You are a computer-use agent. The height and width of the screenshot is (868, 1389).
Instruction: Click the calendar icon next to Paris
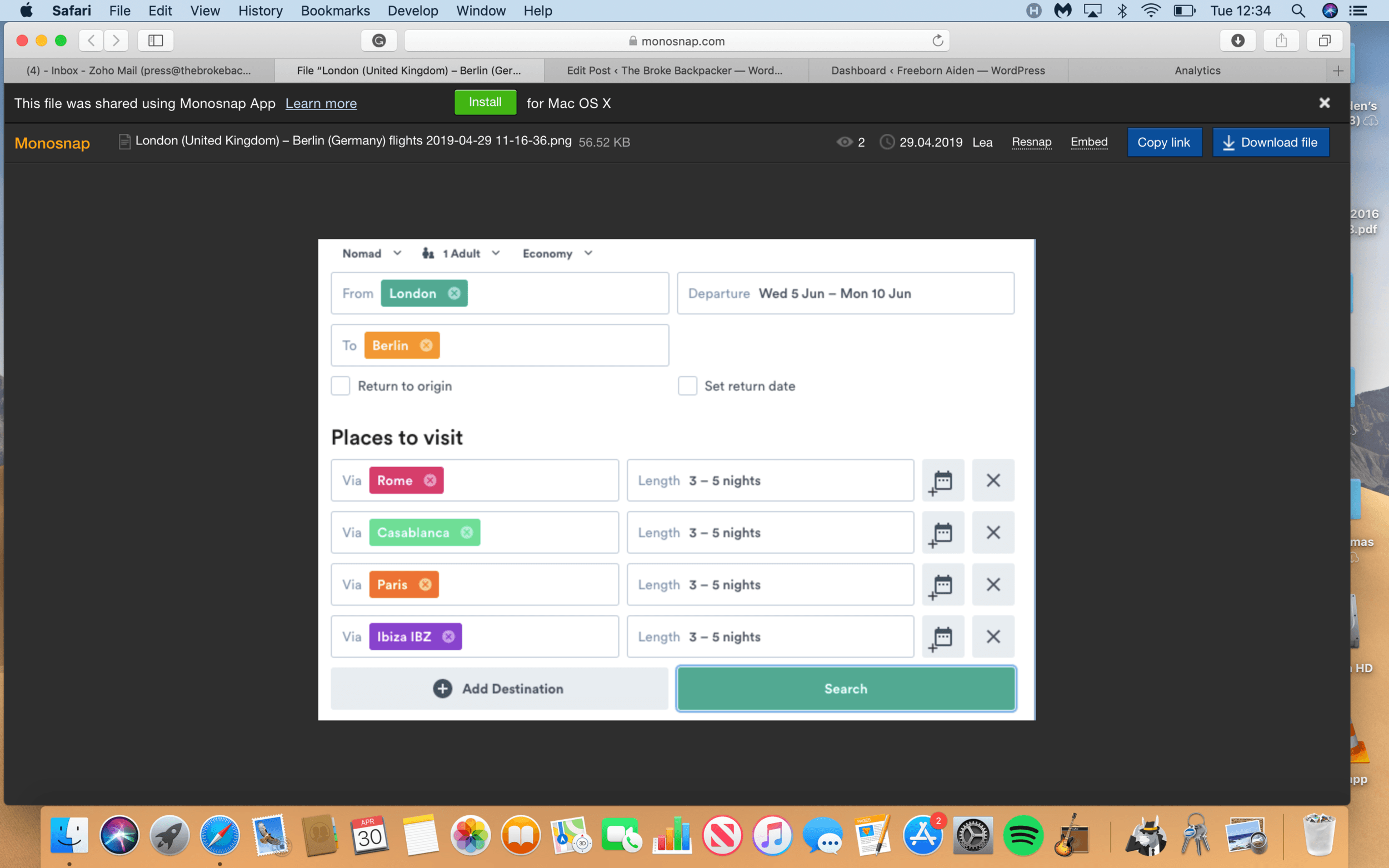941,584
